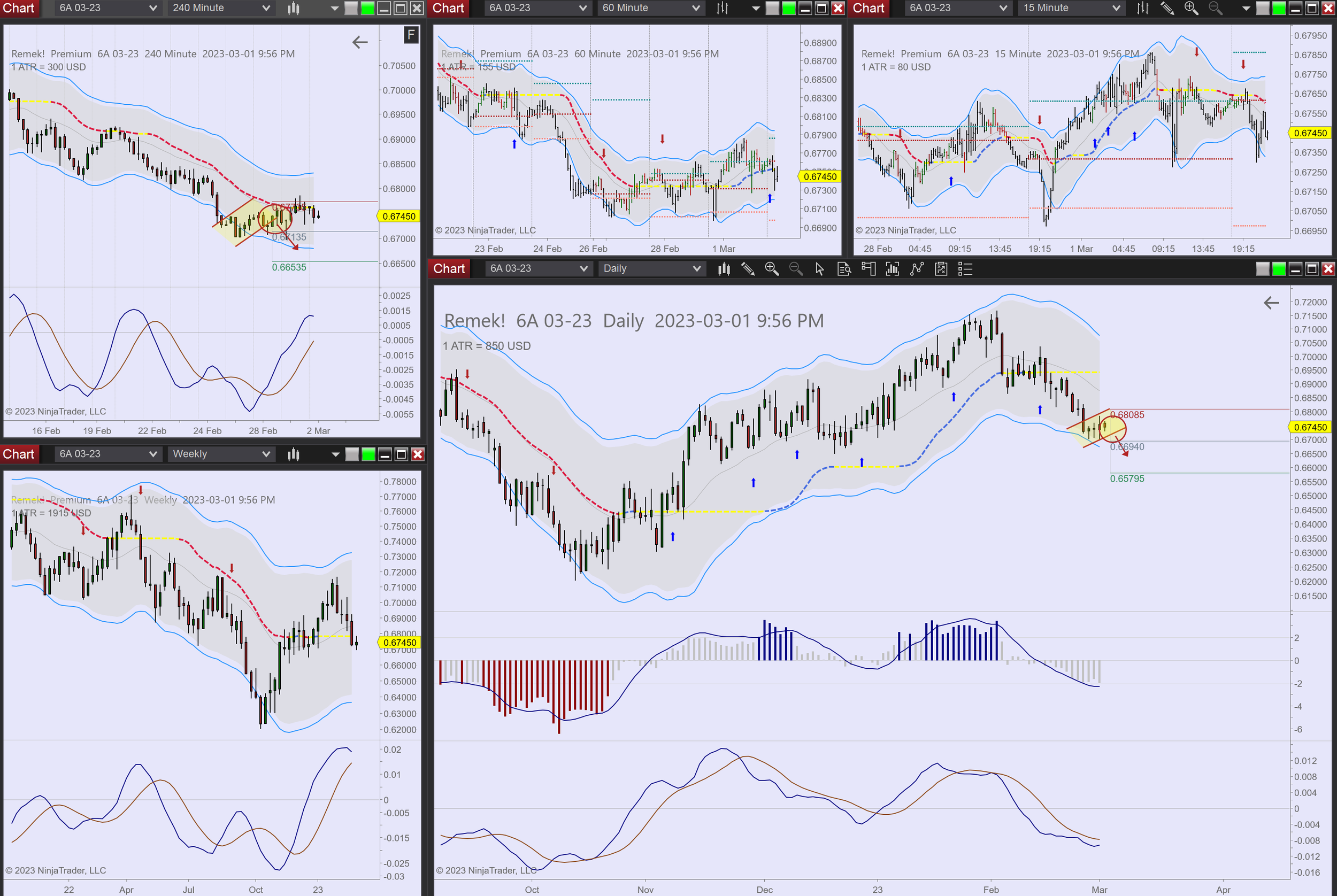
Task: Click yellow 0.67450 price marker on Daily axis
Action: pos(1310,427)
